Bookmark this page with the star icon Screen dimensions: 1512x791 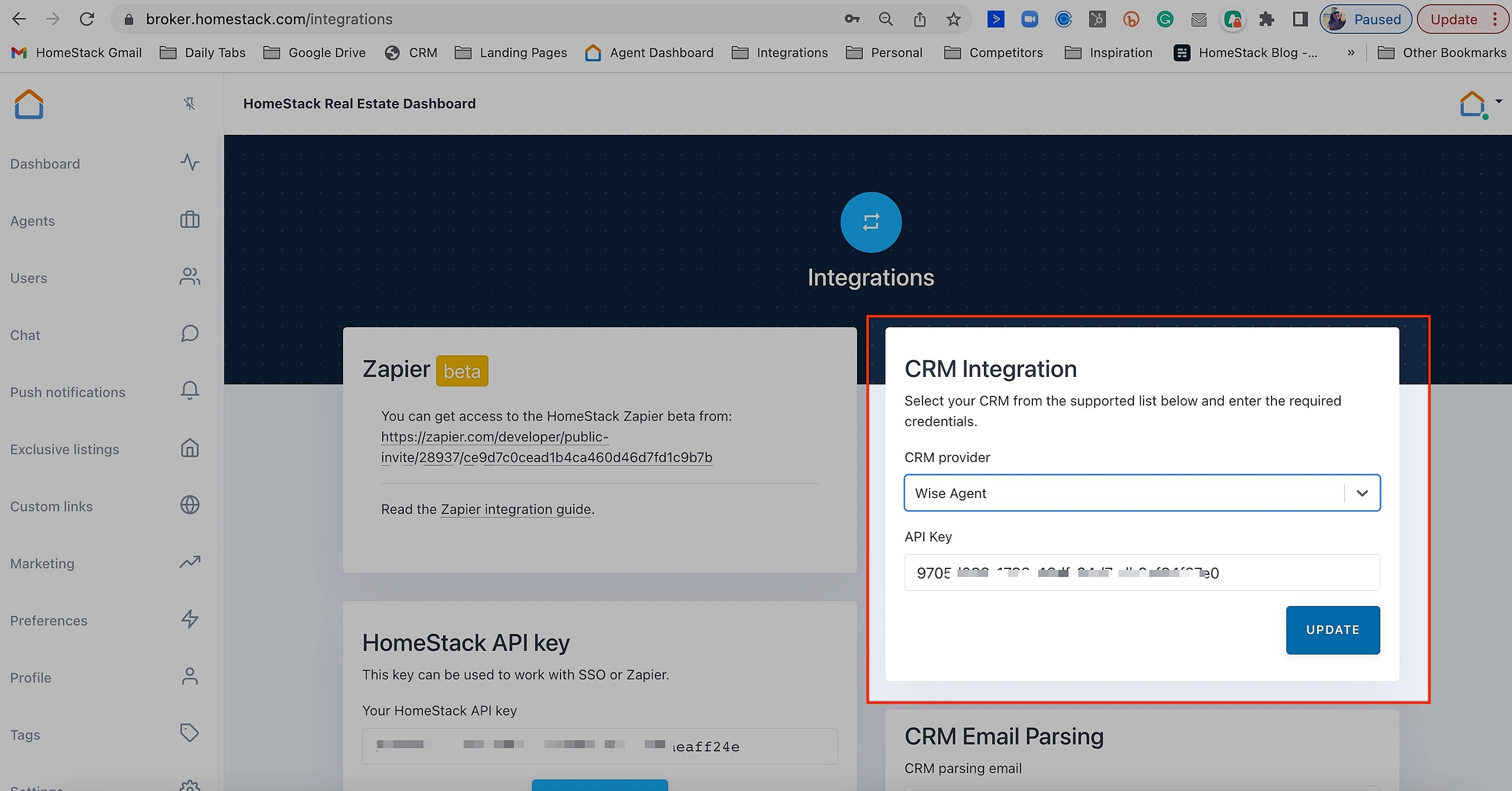953,19
